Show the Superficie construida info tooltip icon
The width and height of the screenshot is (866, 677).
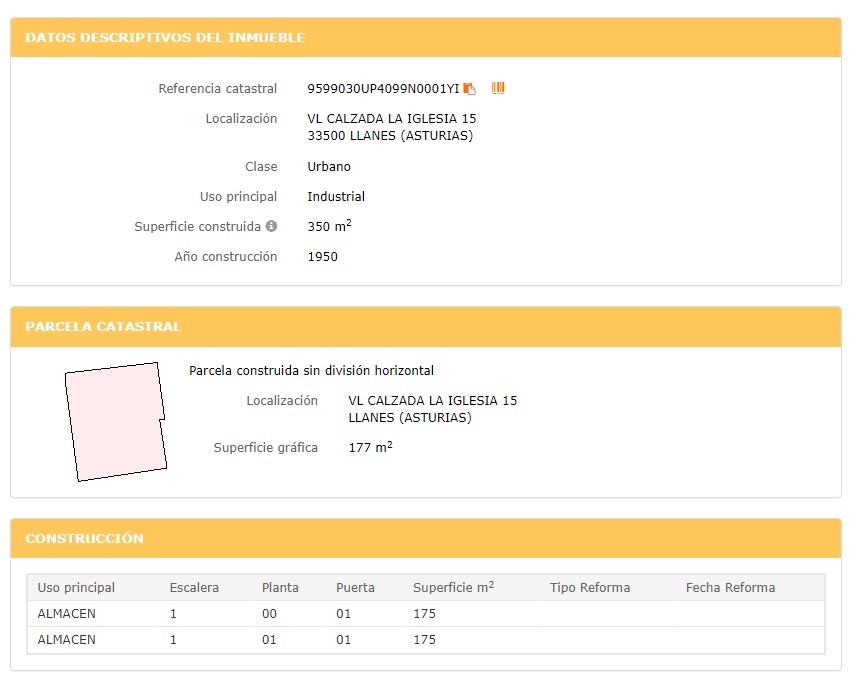[x=271, y=226]
